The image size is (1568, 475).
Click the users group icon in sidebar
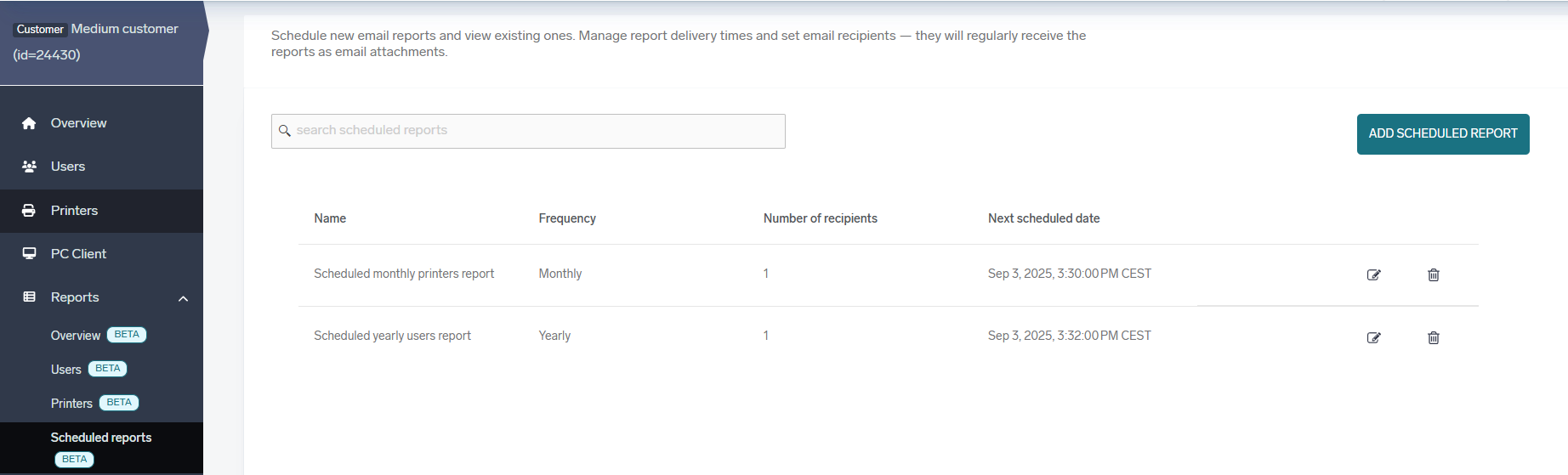(x=29, y=167)
